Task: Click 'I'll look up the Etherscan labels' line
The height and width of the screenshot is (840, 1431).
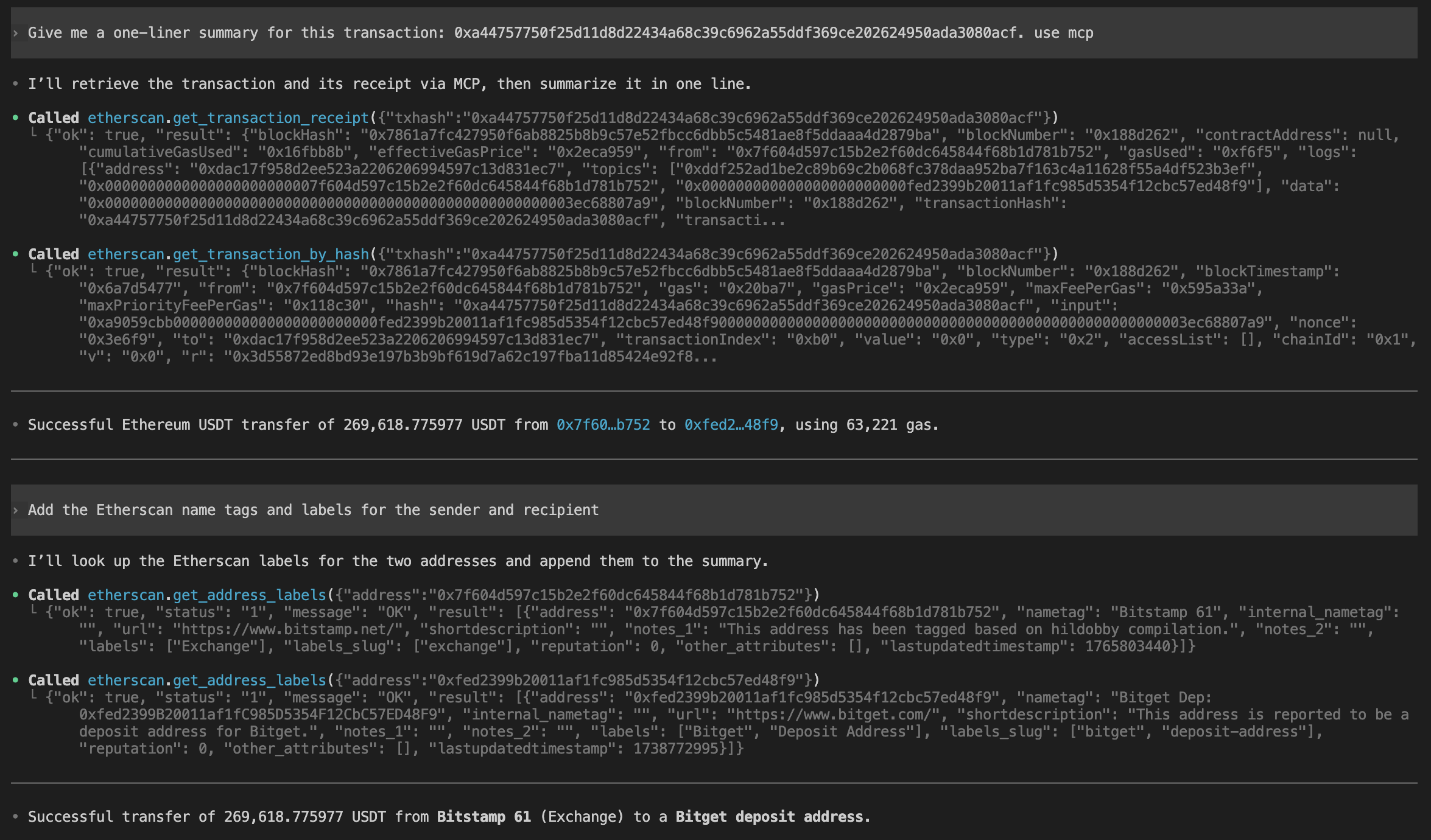Action: click(x=398, y=561)
